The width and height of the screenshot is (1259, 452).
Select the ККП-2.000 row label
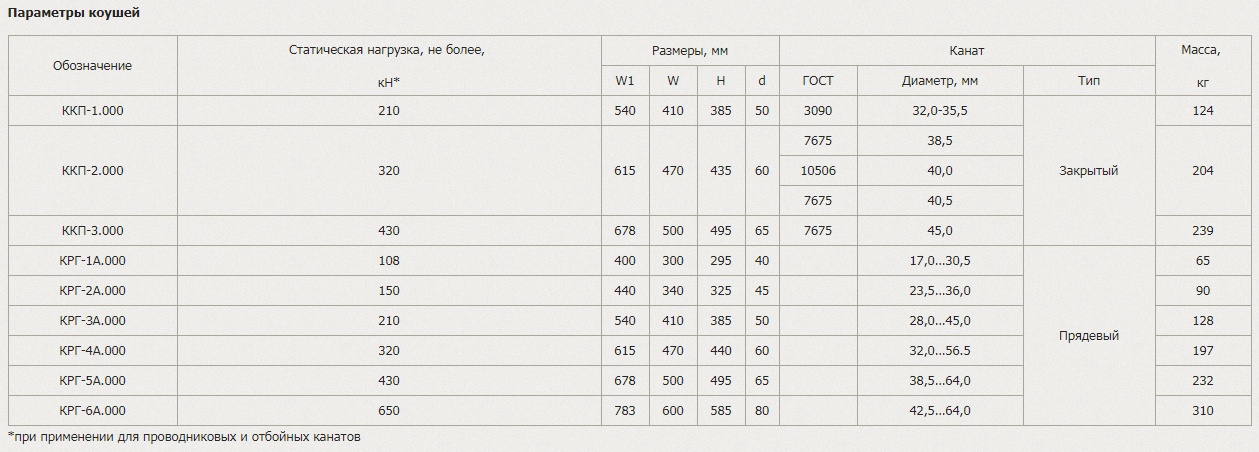(x=93, y=171)
